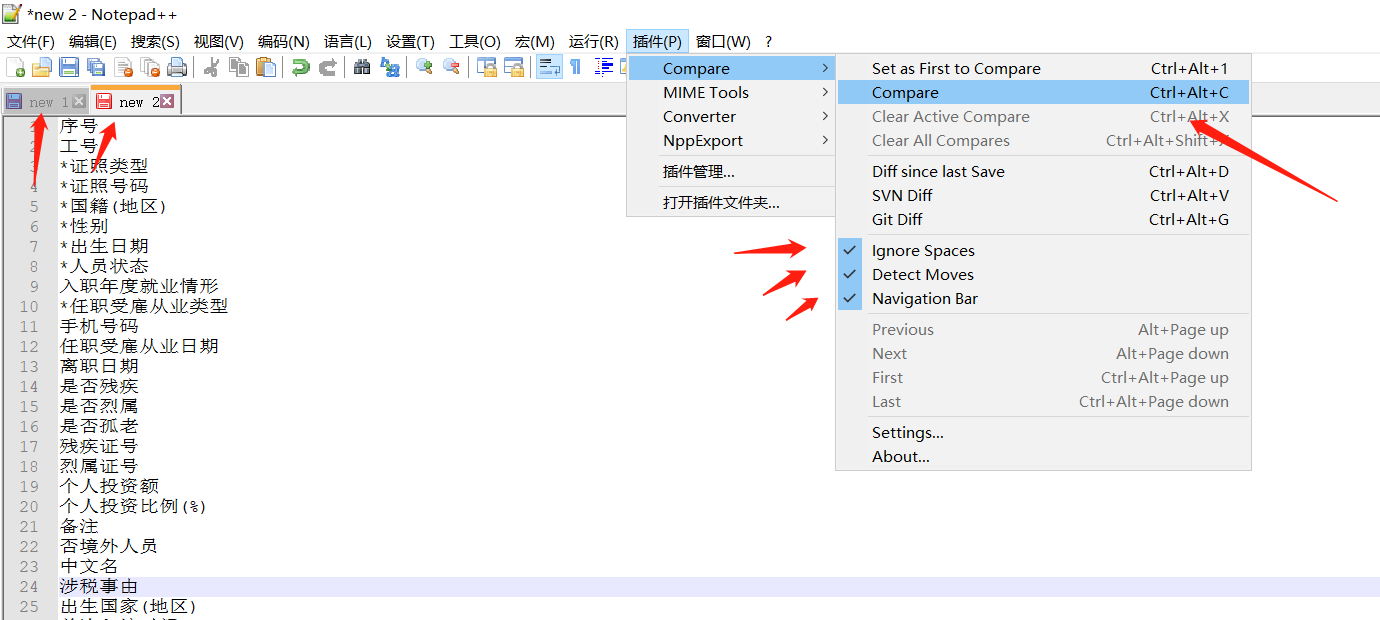The width and height of the screenshot is (1380, 620).
Task: Select Git Diff entry
Action: [x=1043, y=220]
